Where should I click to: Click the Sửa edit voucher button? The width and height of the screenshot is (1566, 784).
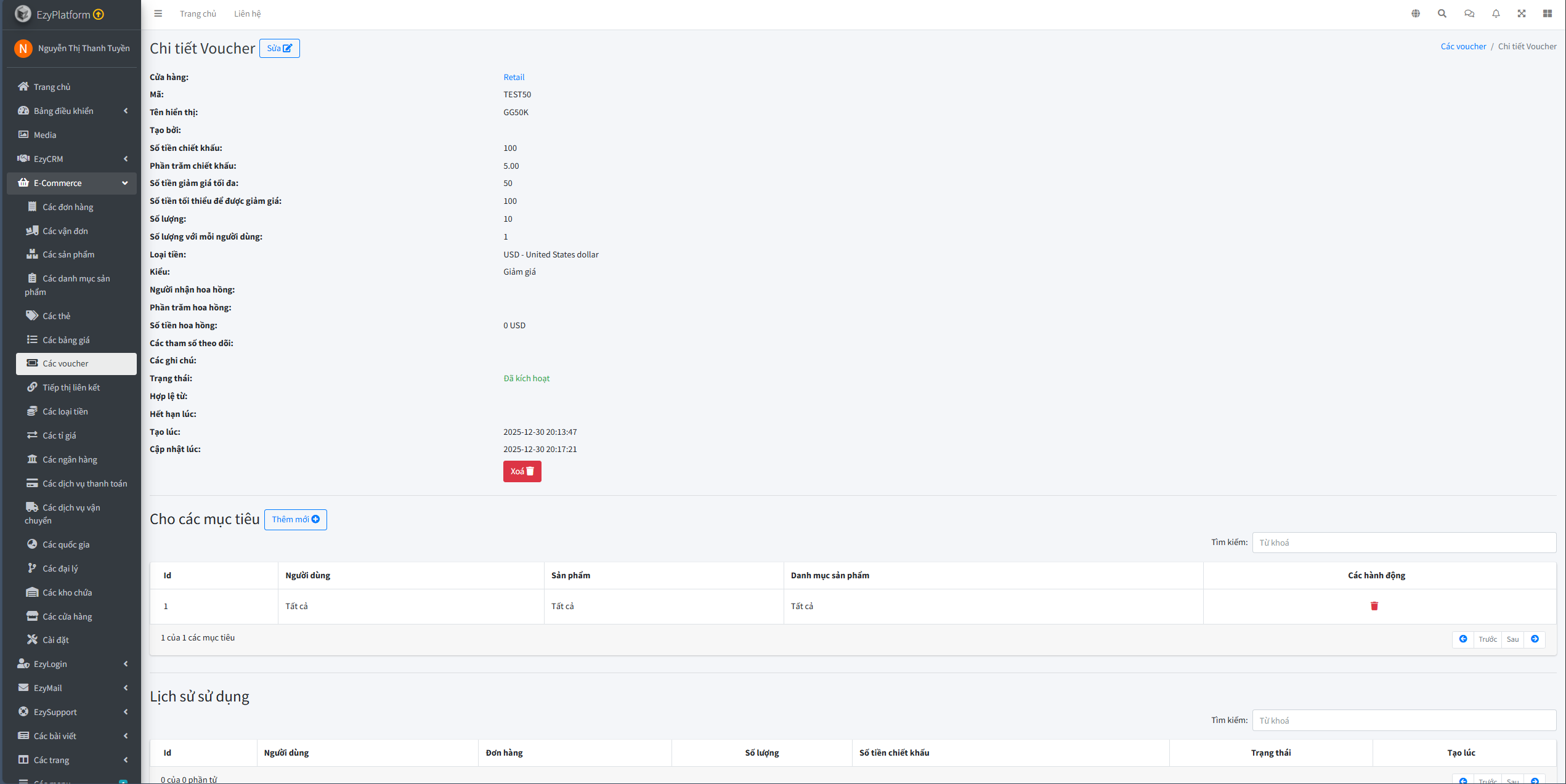pyautogui.click(x=279, y=49)
